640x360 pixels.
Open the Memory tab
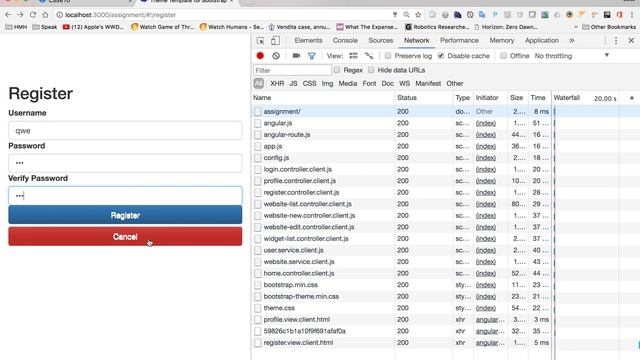pos(502,40)
